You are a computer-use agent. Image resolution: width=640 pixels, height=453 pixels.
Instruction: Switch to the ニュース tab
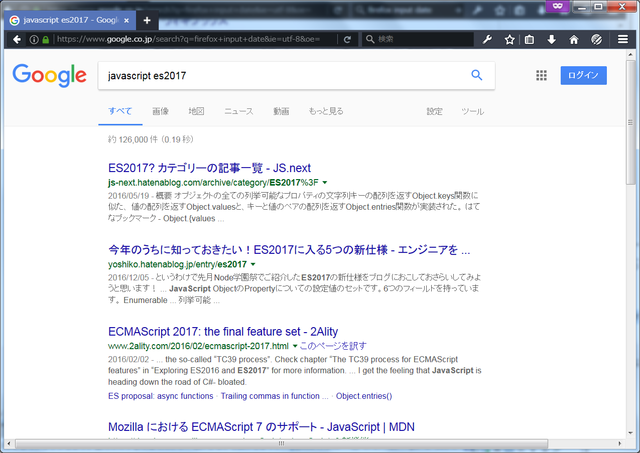(x=239, y=111)
